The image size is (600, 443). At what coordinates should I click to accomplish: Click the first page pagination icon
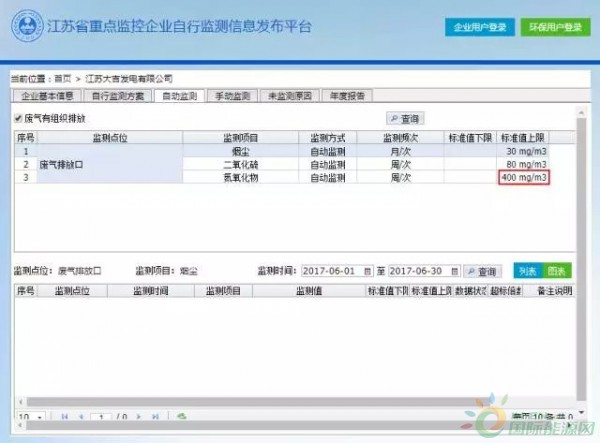point(66,415)
